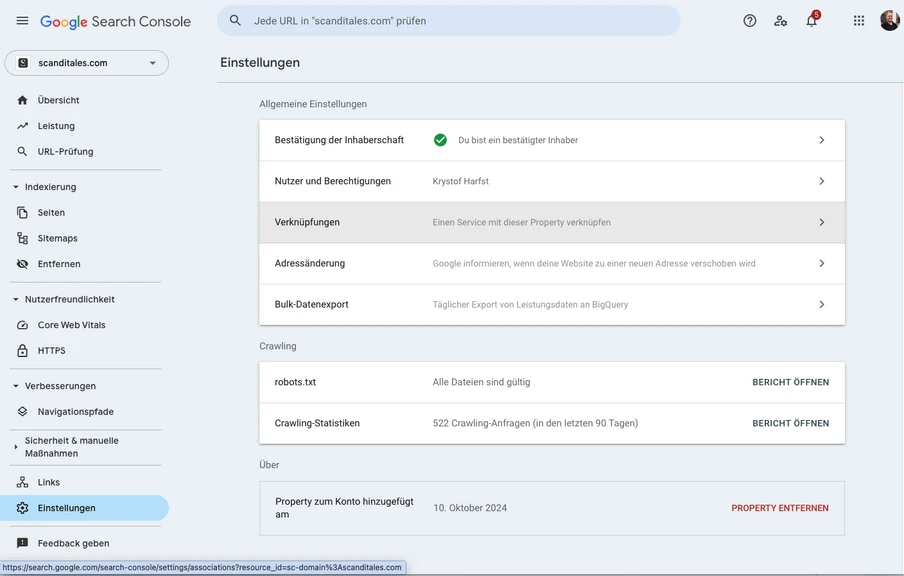This screenshot has width=904, height=576.
Task: Click the HTTPS lock icon in sidebar
Action: (x=23, y=351)
